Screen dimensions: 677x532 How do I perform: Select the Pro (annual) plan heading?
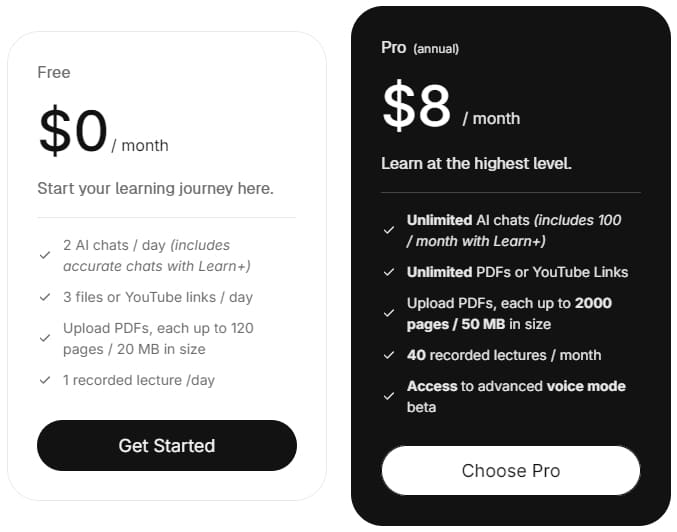[x=394, y=47]
